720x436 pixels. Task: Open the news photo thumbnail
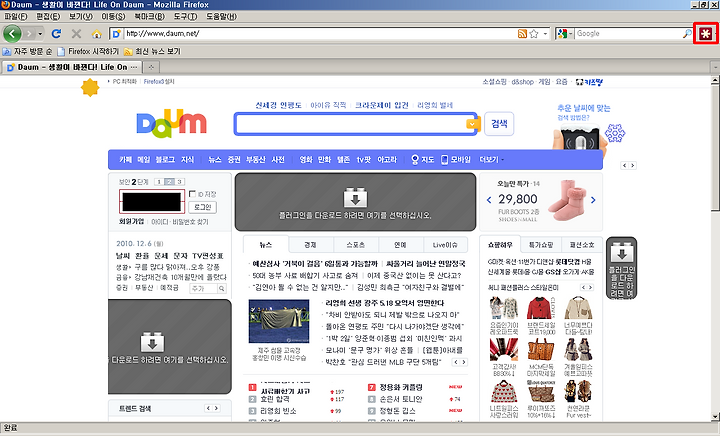coord(279,321)
